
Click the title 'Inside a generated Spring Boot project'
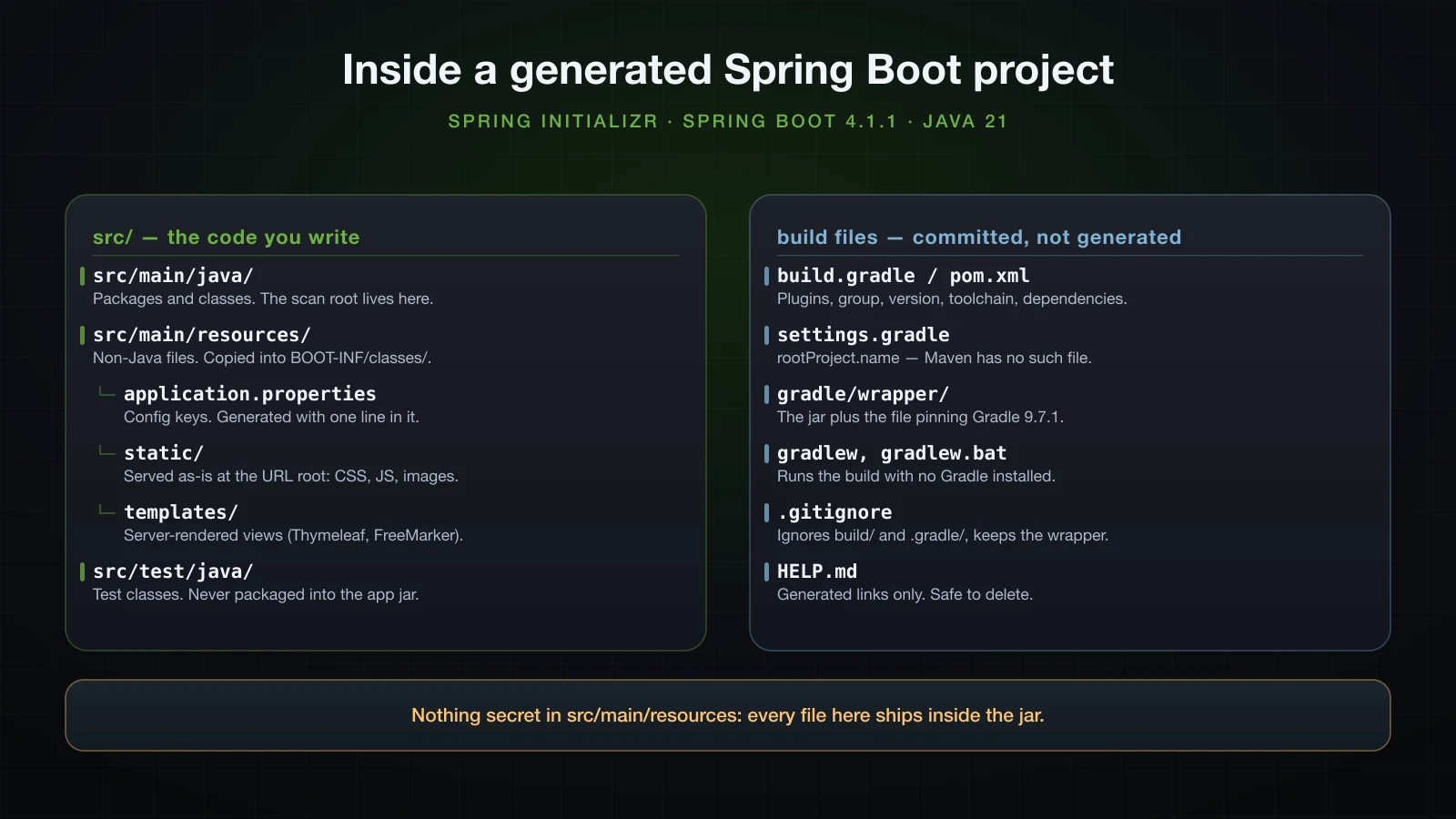[728, 70]
